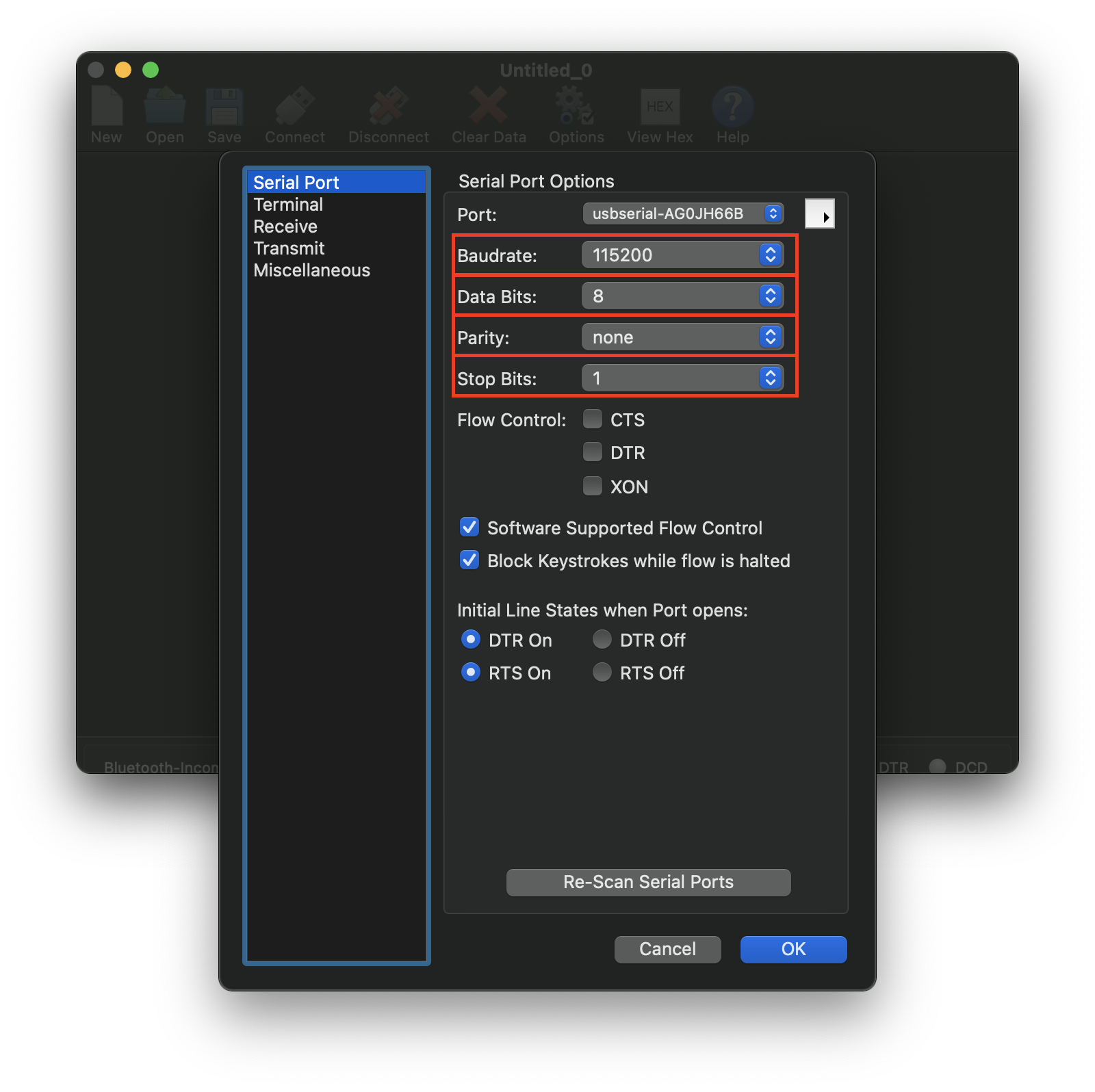Click the New document toolbar icon
This screenshot has height=1092, width=1095.
107,107
